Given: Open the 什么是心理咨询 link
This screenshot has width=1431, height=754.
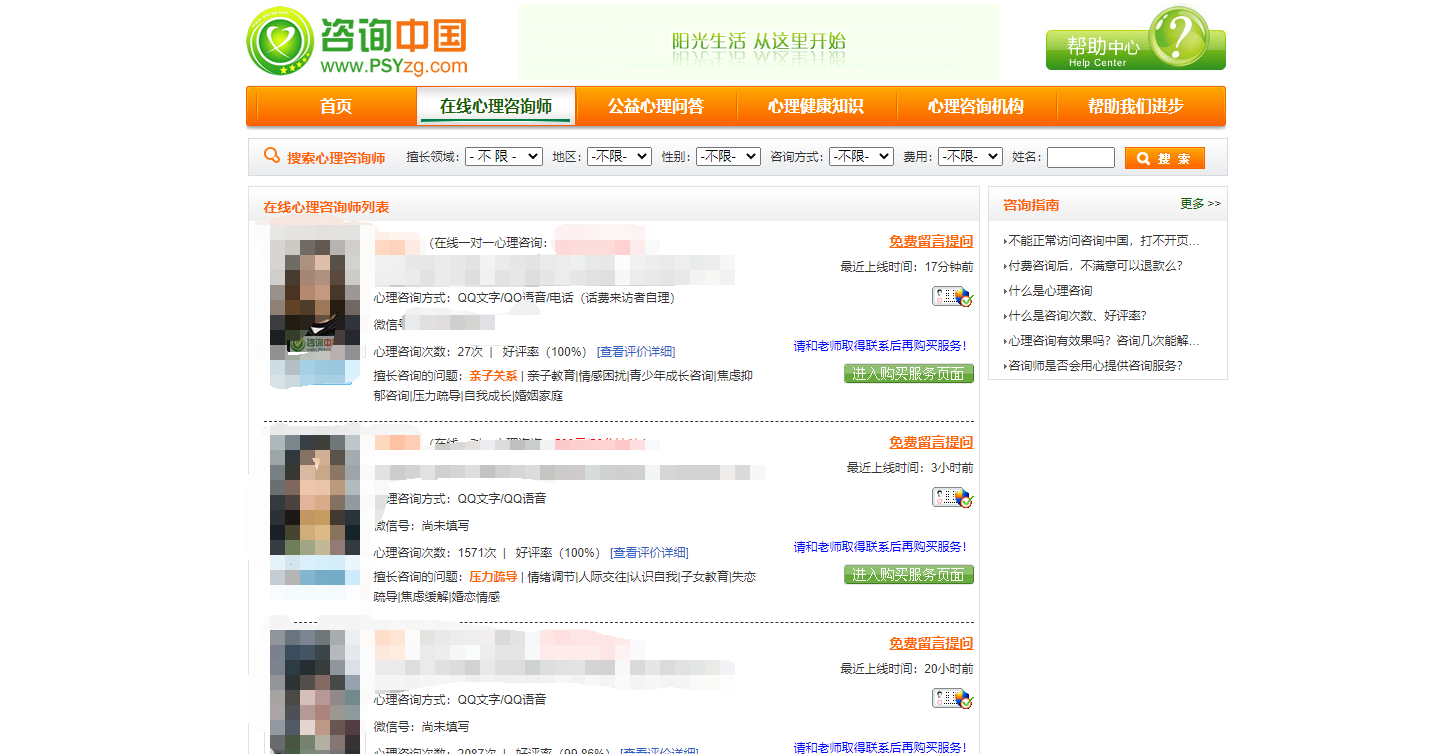Looking at the screenshot, I should (1050, 291).
